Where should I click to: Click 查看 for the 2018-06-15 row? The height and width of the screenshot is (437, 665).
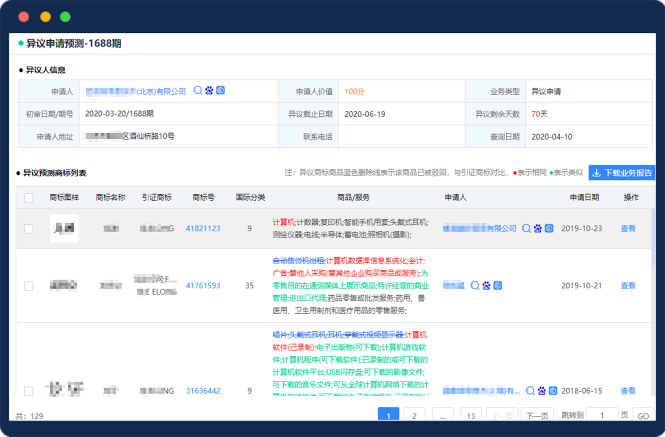(x=628, y=391)
